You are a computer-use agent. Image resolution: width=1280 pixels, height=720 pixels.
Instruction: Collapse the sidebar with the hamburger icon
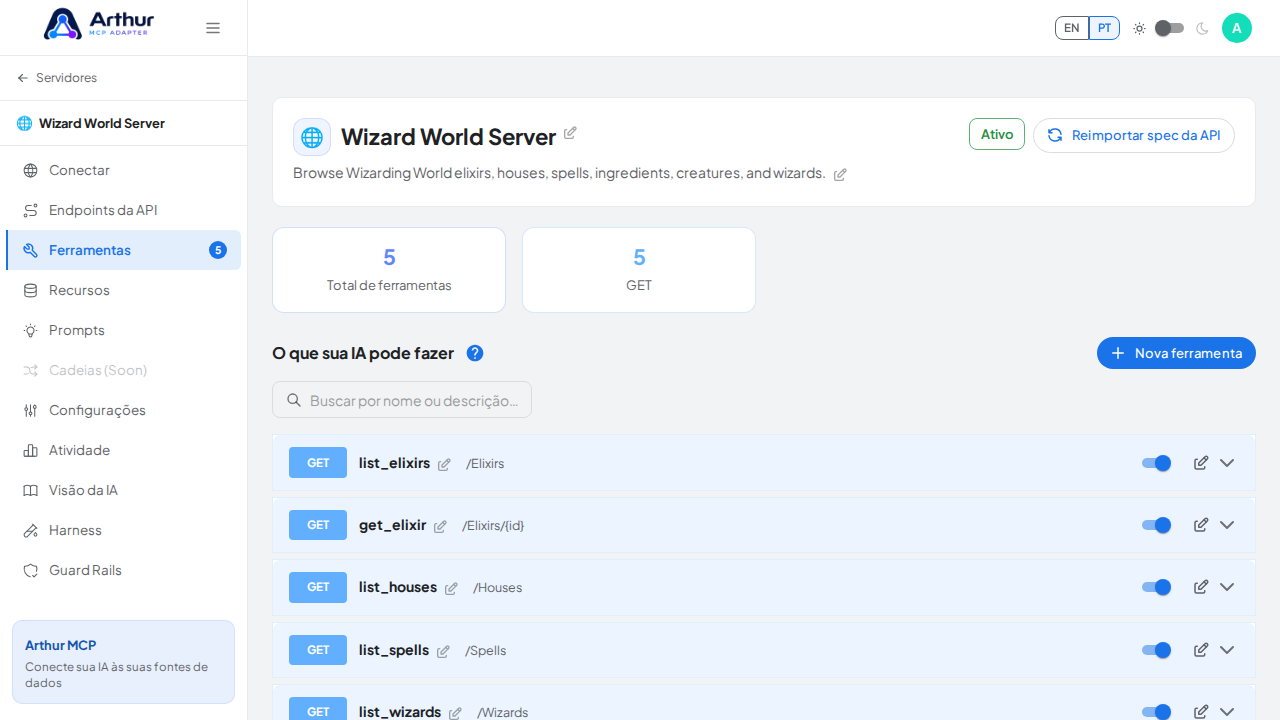[x=213, y=28]
